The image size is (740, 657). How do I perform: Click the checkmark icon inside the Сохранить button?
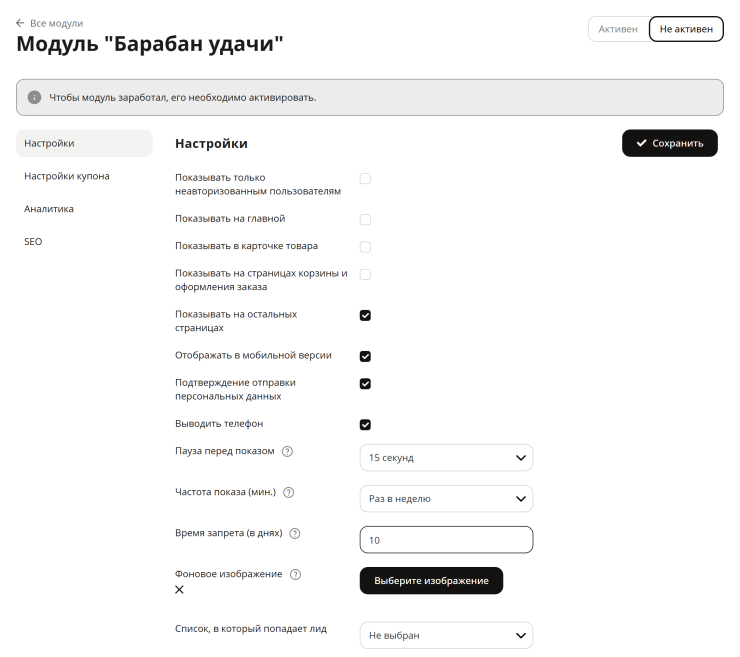click(641, 143)
